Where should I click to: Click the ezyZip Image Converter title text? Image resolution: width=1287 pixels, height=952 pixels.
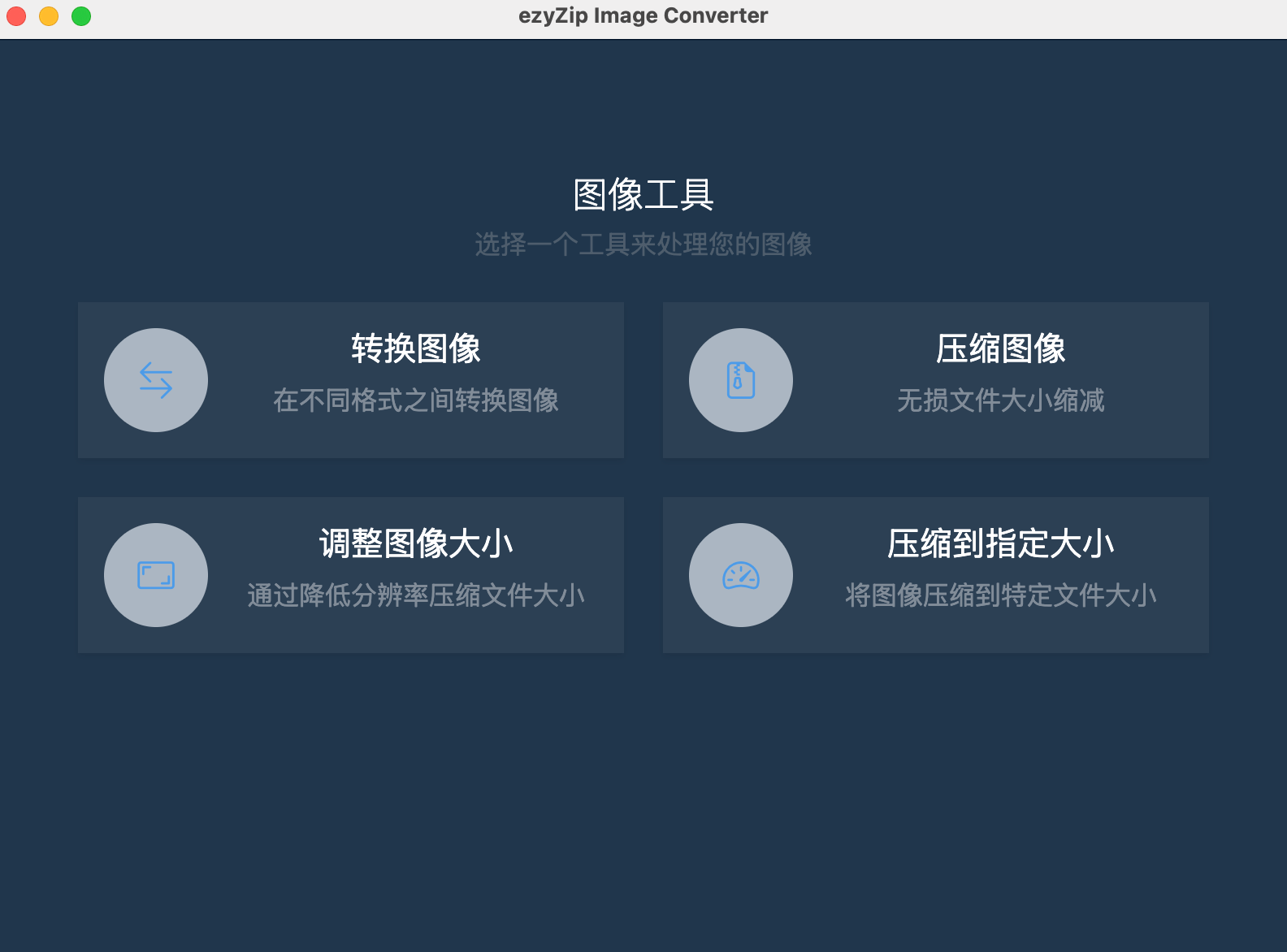[643, 16]
